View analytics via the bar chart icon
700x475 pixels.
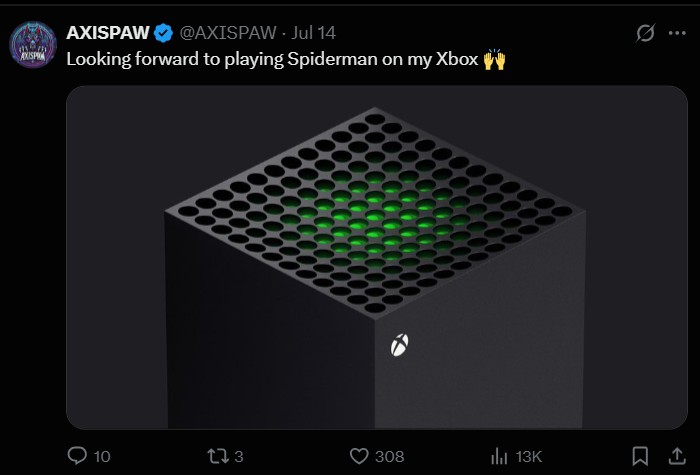[500, 456]
